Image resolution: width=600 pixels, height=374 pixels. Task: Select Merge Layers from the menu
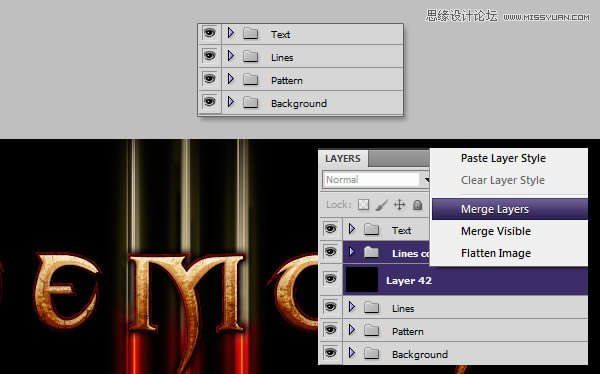(510, 209)
